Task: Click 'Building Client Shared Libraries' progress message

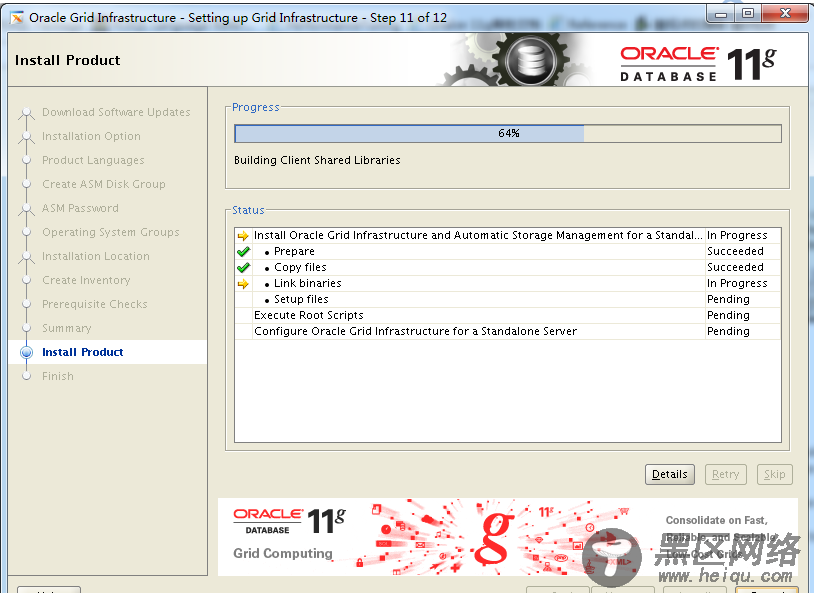Action: point(317,160)
